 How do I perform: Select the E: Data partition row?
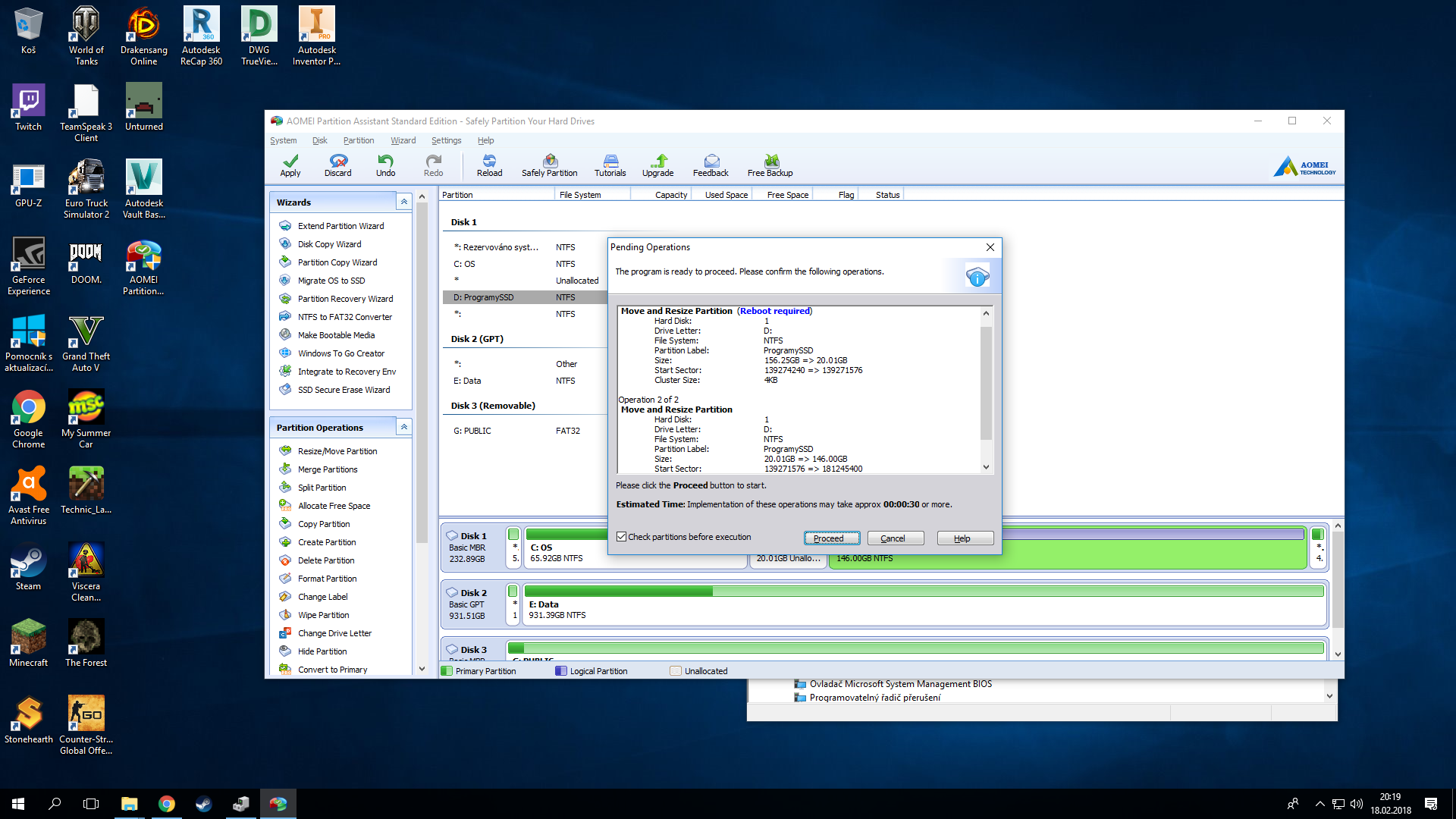point(525,381)
